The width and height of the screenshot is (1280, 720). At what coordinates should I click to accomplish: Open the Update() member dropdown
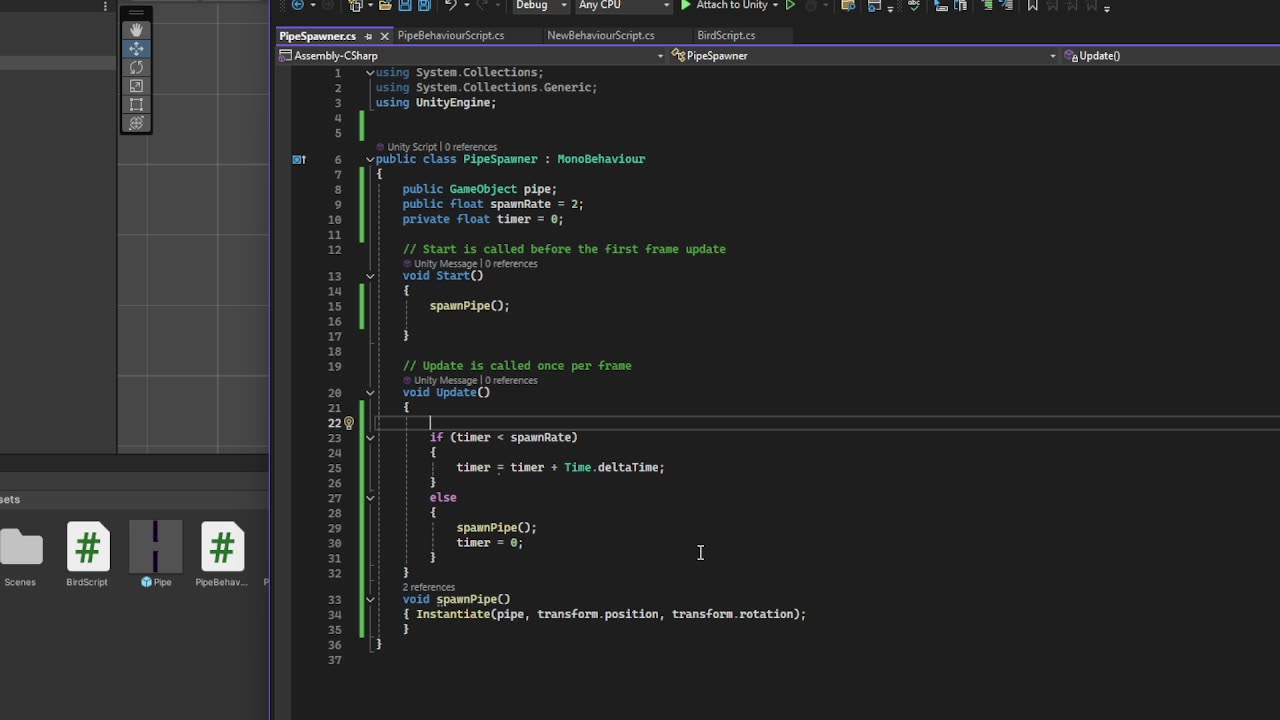click(1170, 56)
